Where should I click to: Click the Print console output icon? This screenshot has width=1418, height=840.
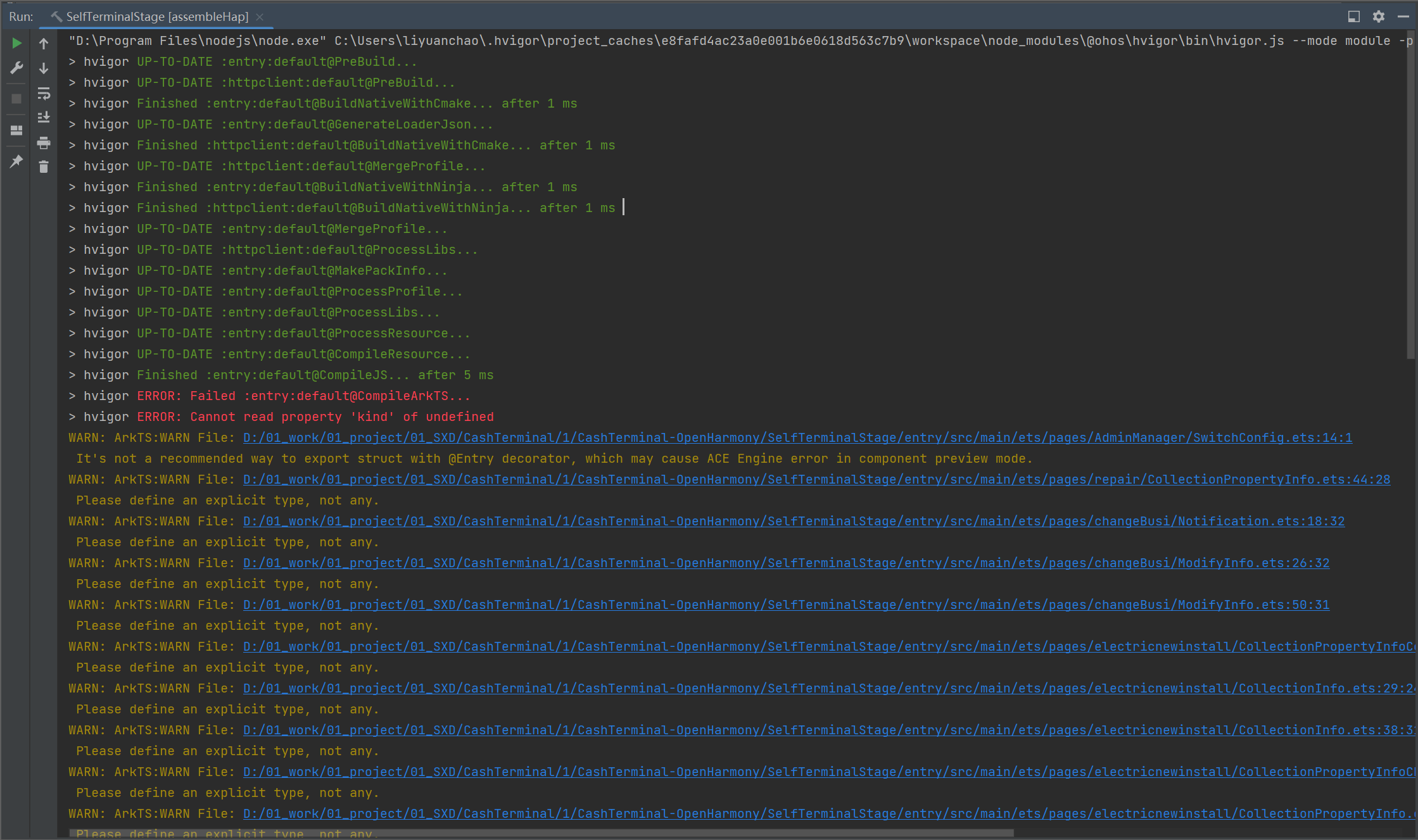click(x=44, y=143)
